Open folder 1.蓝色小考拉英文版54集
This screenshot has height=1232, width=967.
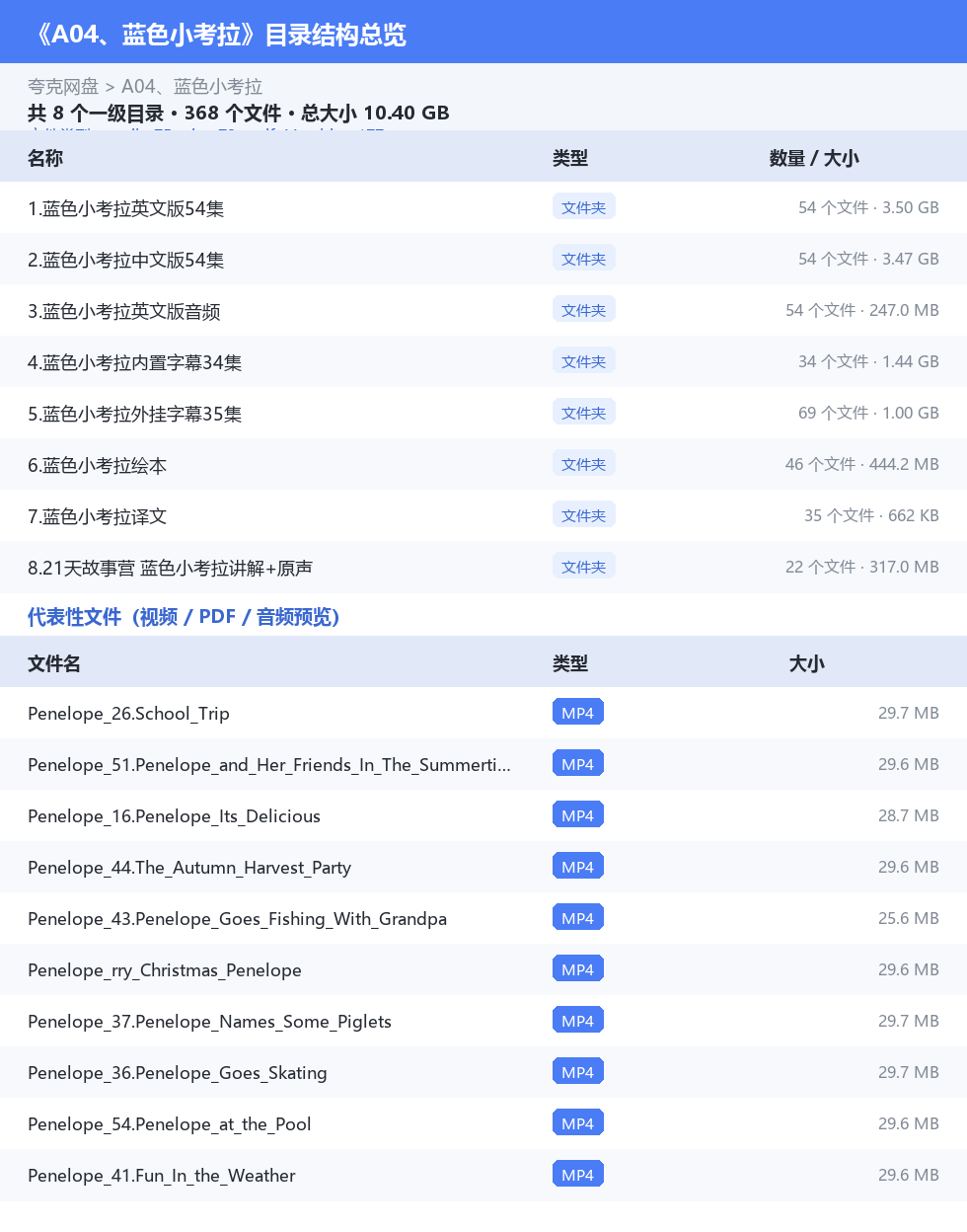pos(125,208)
